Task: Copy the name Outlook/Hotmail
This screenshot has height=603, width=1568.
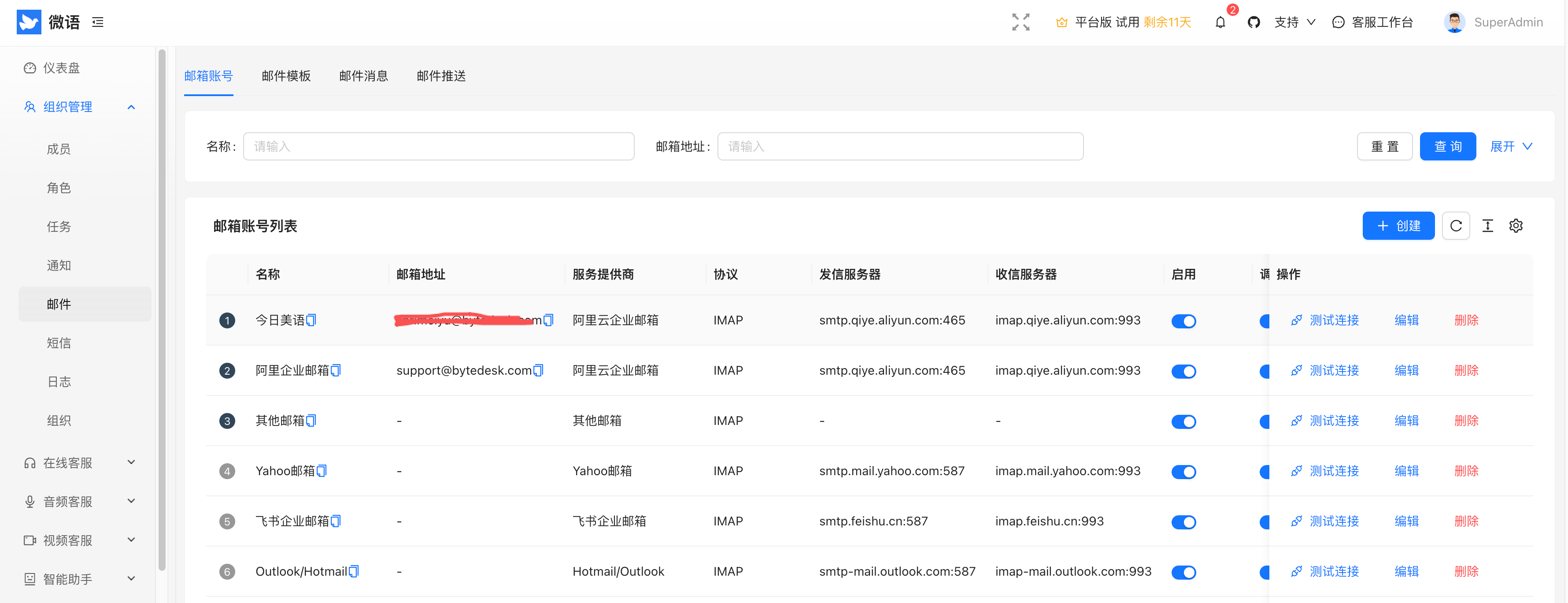Action: point(354,571)
